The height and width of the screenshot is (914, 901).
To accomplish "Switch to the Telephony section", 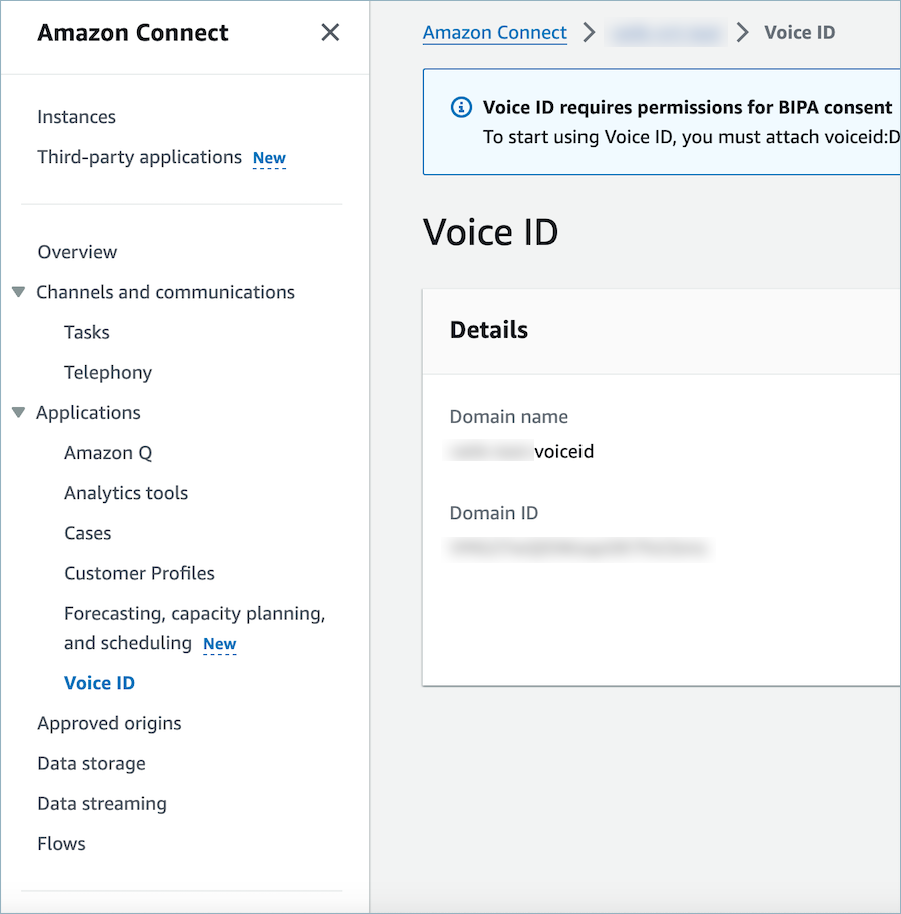I will [107, 372].
